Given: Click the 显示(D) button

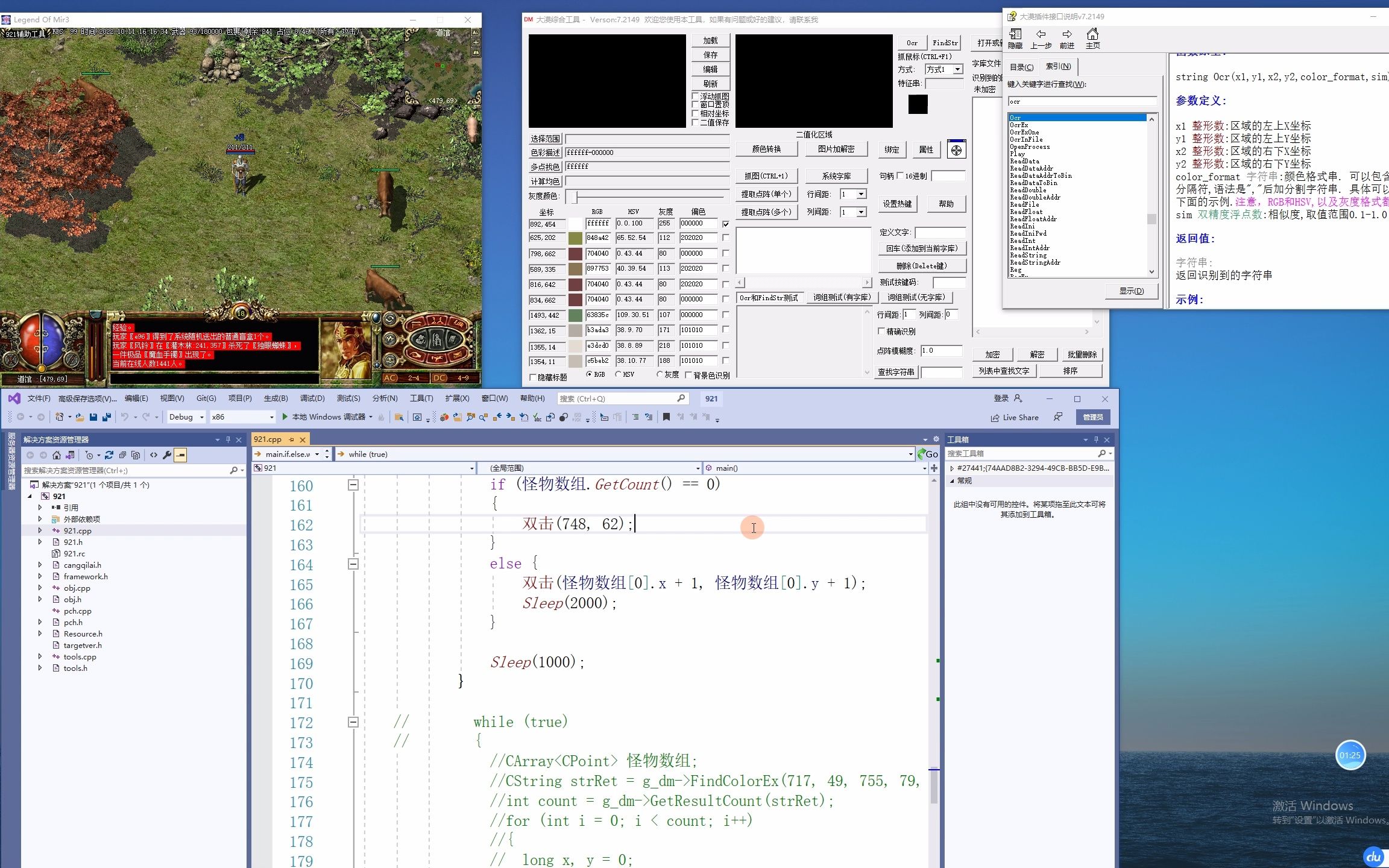Looking at the screenshot, I should pyautogui.click(x=1131, y=291).
